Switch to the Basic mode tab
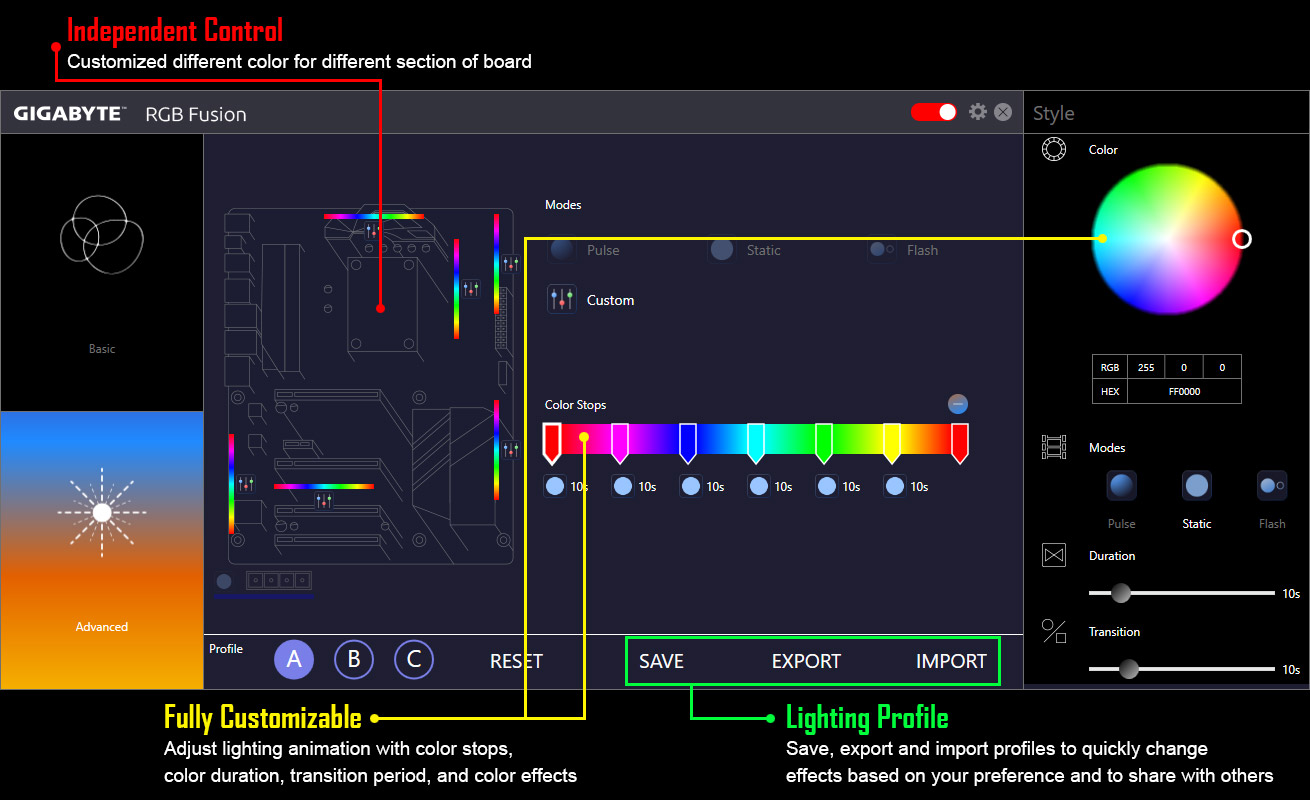The width and height of the screenshot is (1310, 800). (102, 273)
